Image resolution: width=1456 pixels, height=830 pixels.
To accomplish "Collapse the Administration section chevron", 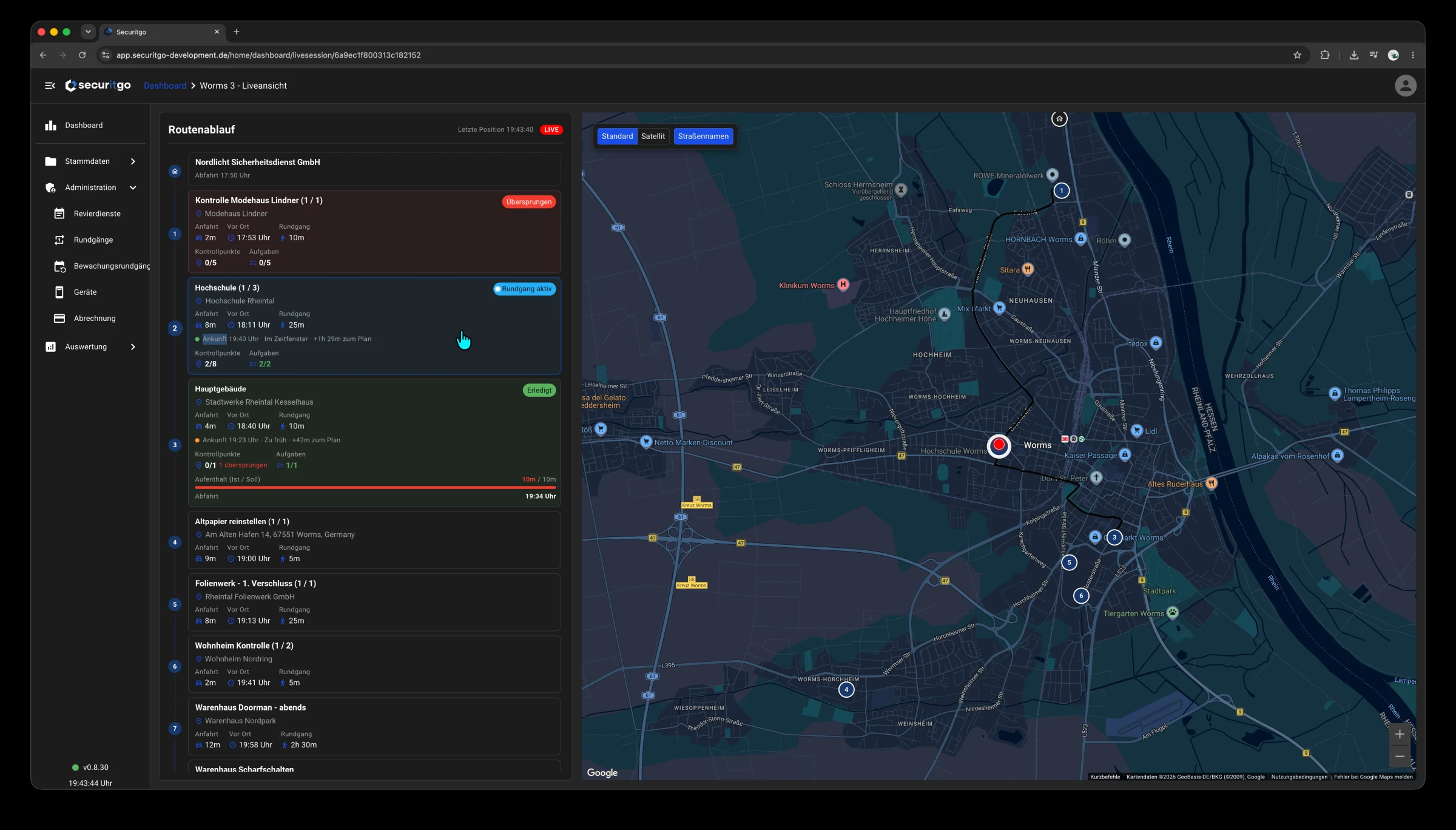I will 133,187.
